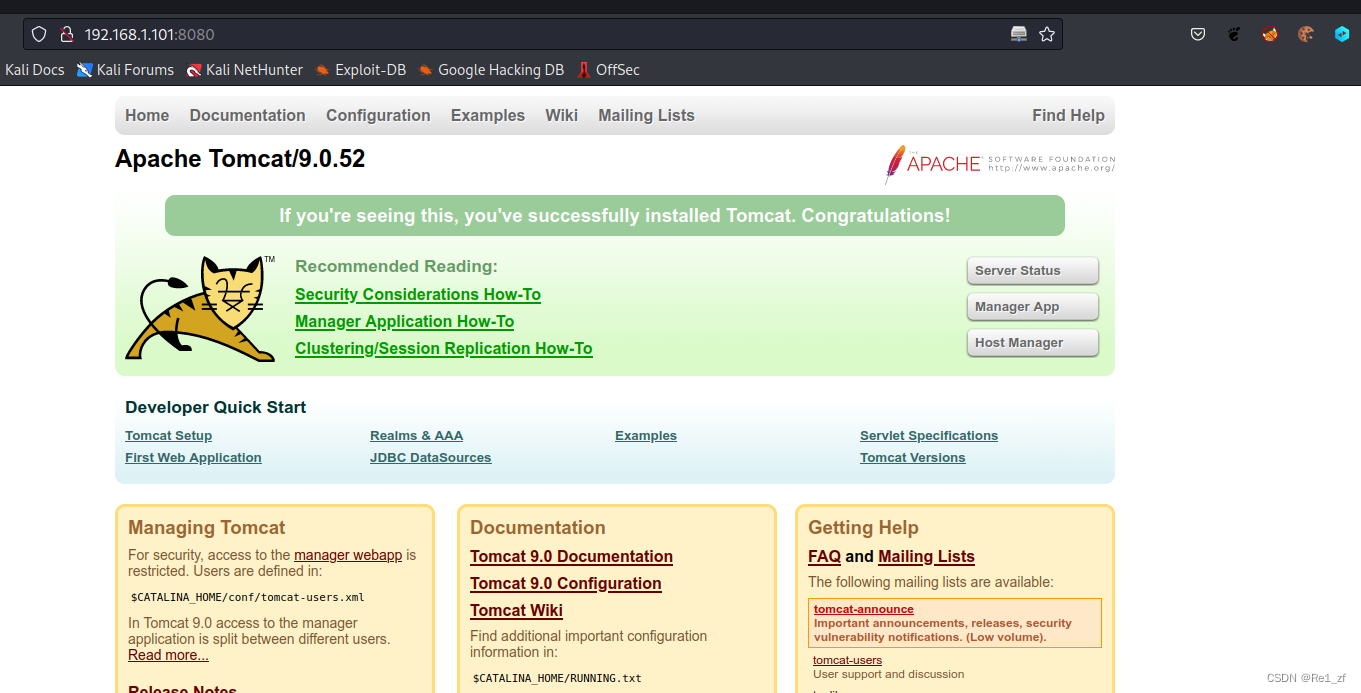The width and height of the screenshot is (1361, 693).
Task: Open the Google Hacking DB bookmark
Action: click(x=491, y=70)
